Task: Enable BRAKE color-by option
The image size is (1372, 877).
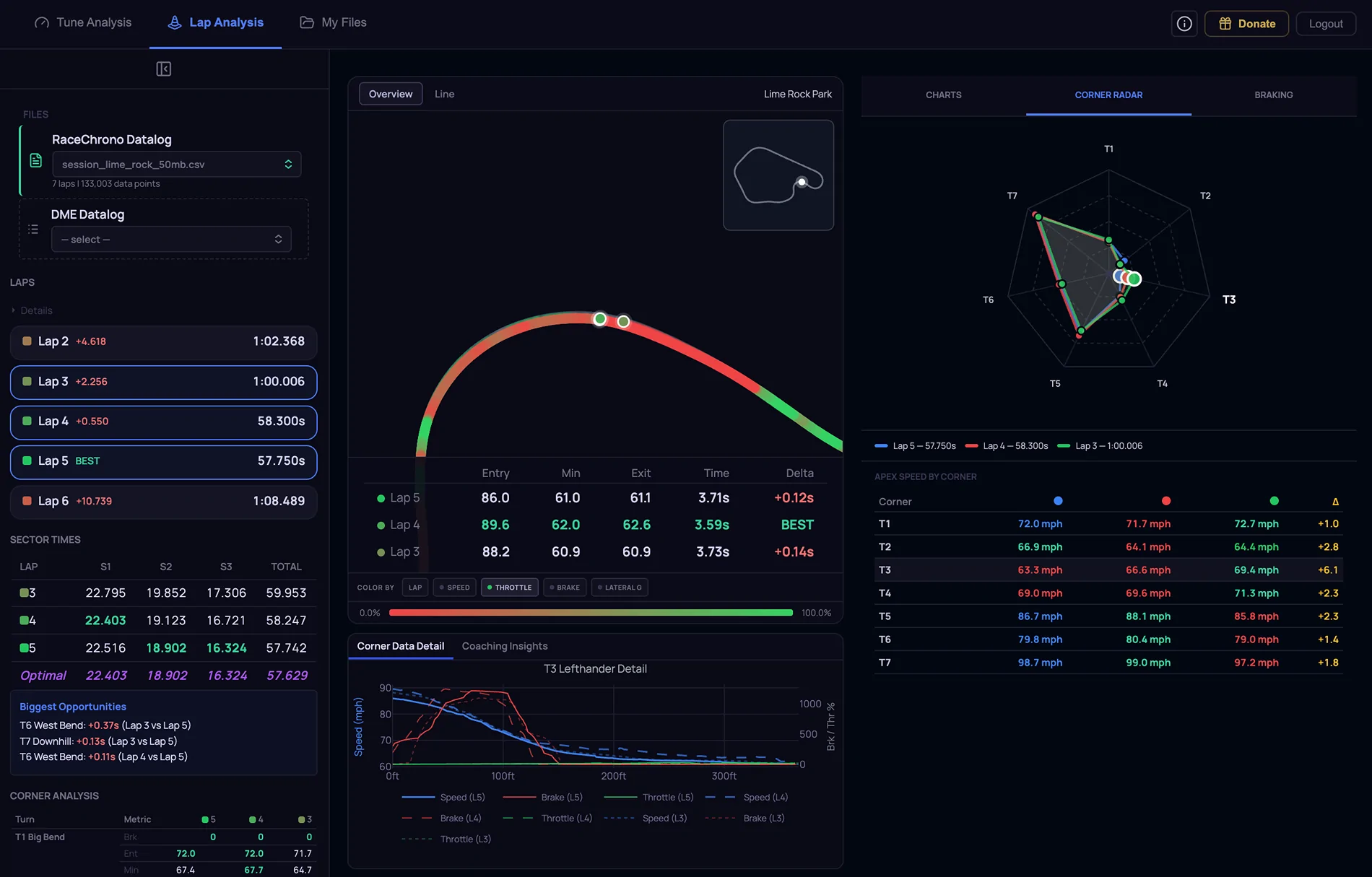Action: 565,588
